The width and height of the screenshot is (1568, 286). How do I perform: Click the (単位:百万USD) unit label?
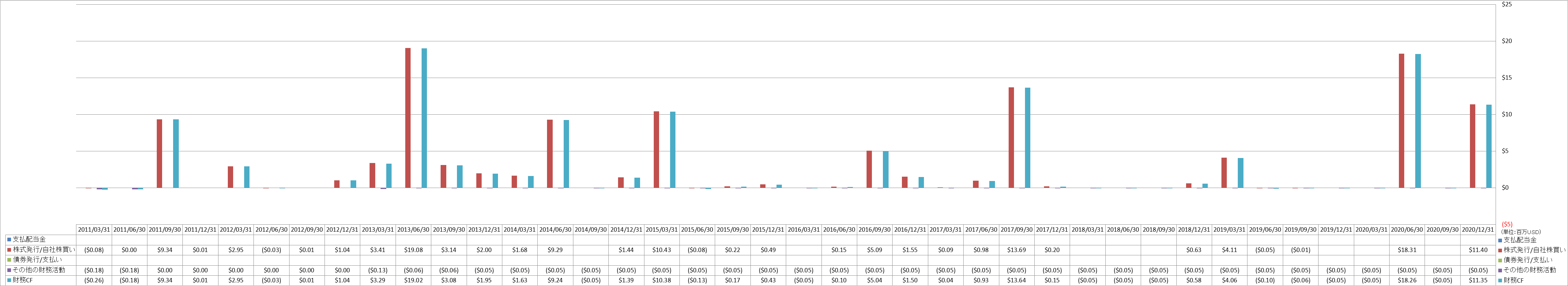pyautogui.click(x=1521, y=232)
